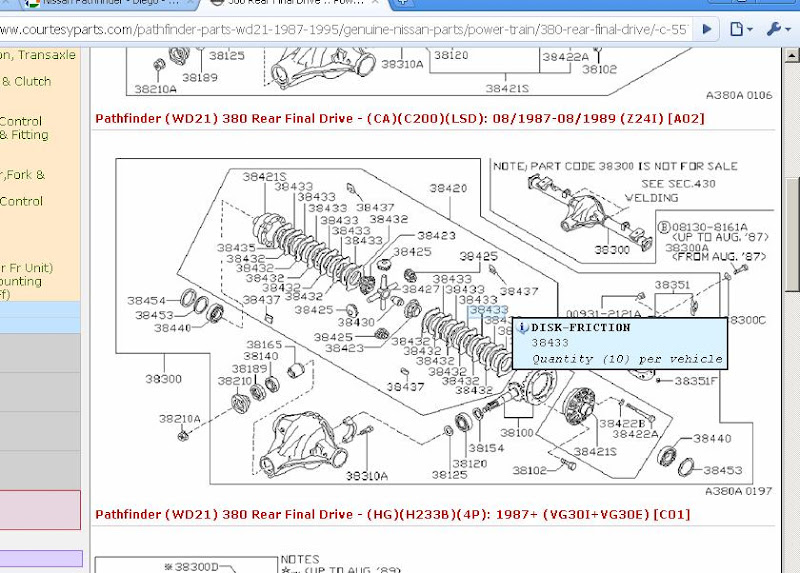The height and width of the screenshot is (573, 800).
Task: Click part number 38351F in the diagram
Action: coord(695,381)
